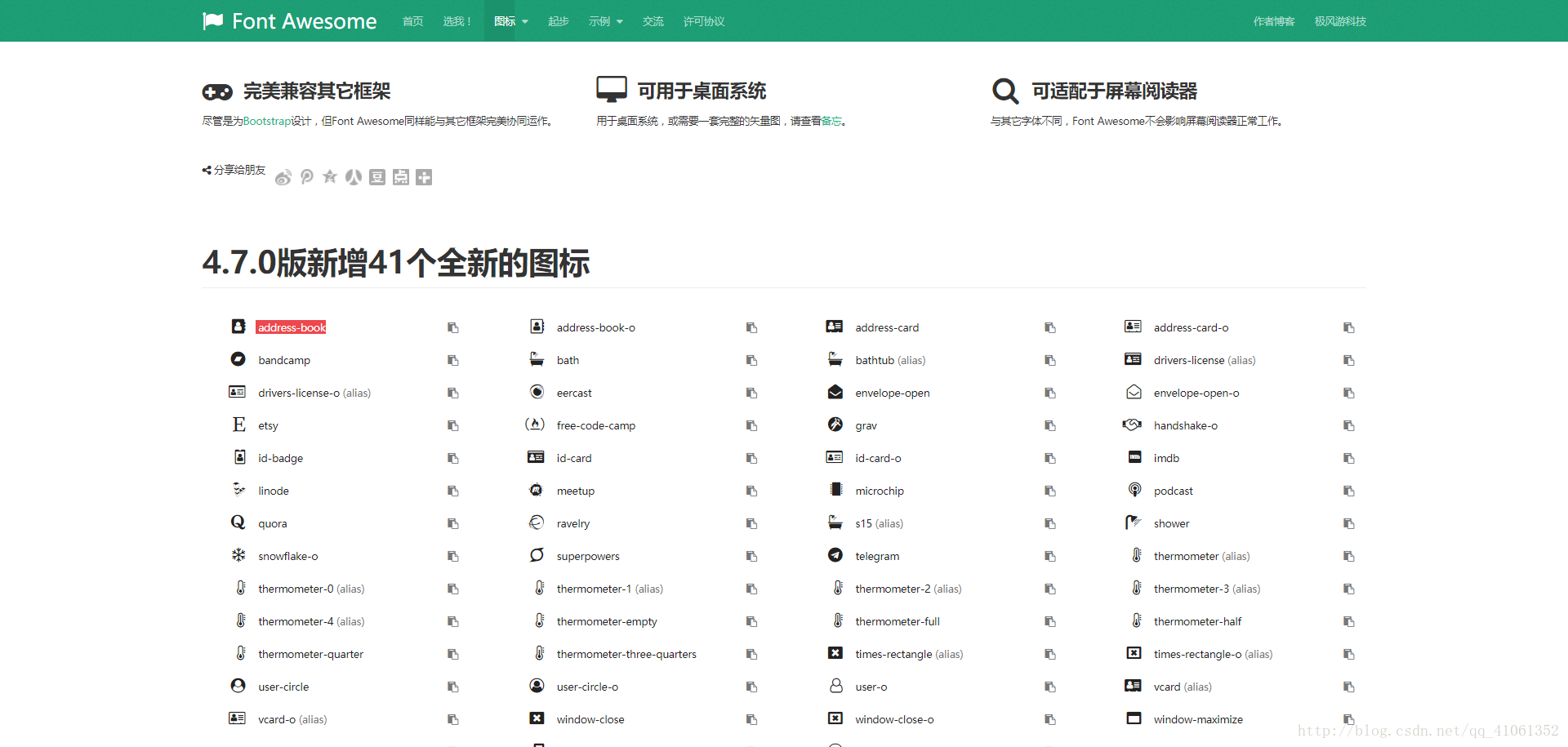Open the drivers-license (alias) label
1568x747 pixels.
tap(1205, 360)
